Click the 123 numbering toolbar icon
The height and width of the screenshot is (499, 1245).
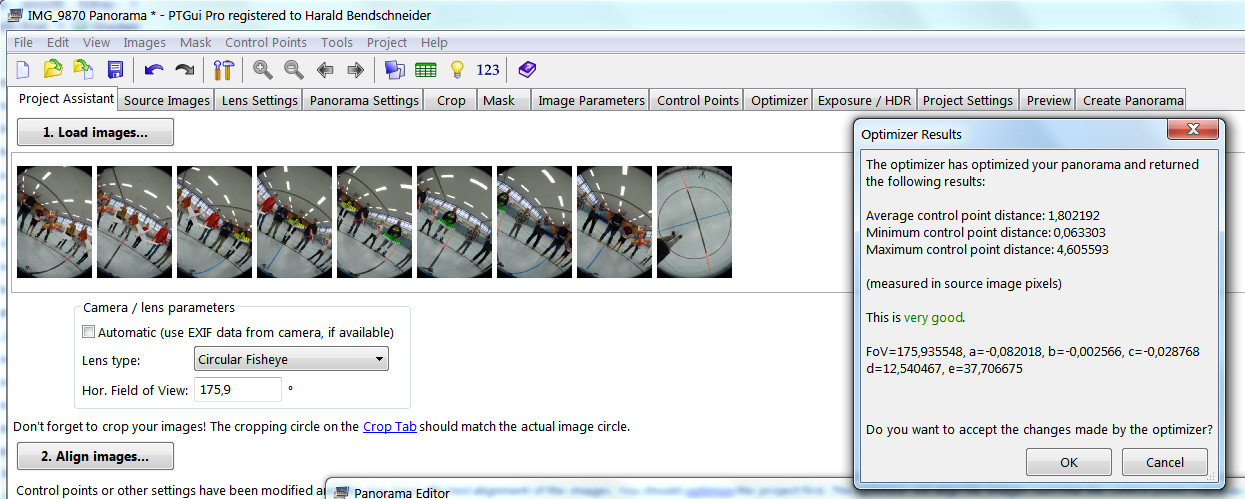tap(488, 70)
